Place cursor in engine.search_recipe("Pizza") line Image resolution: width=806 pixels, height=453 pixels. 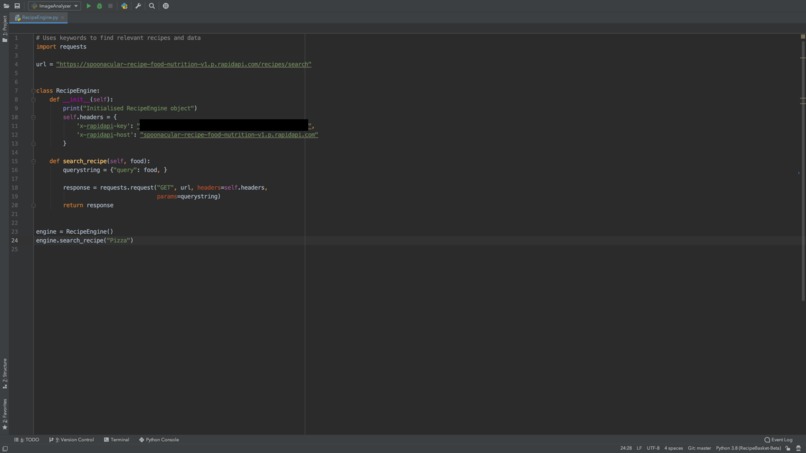point(84,240)
